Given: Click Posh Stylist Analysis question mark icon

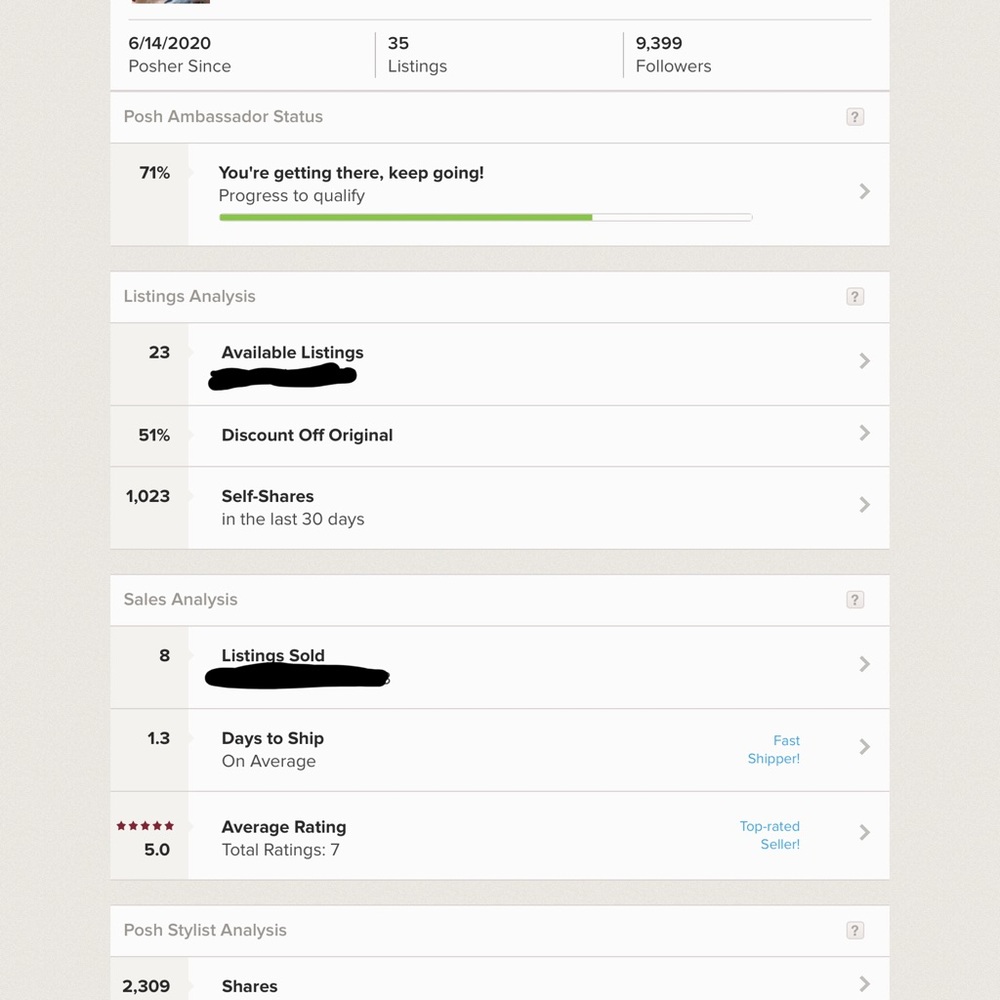Looking at the screenshot, I should click(854, 931).
